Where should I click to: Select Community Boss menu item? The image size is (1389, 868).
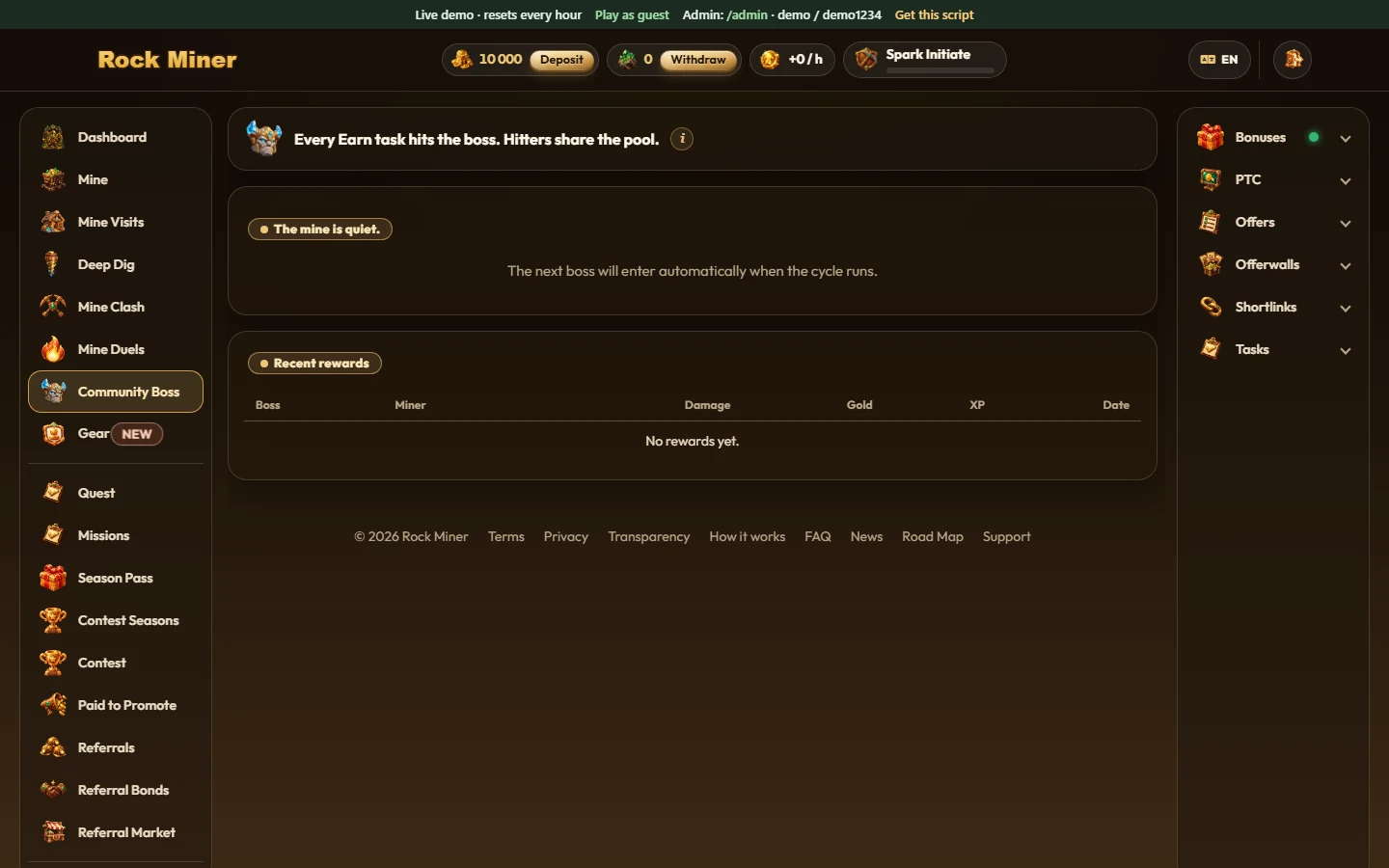pyautogui.click(x=116, y=392)
